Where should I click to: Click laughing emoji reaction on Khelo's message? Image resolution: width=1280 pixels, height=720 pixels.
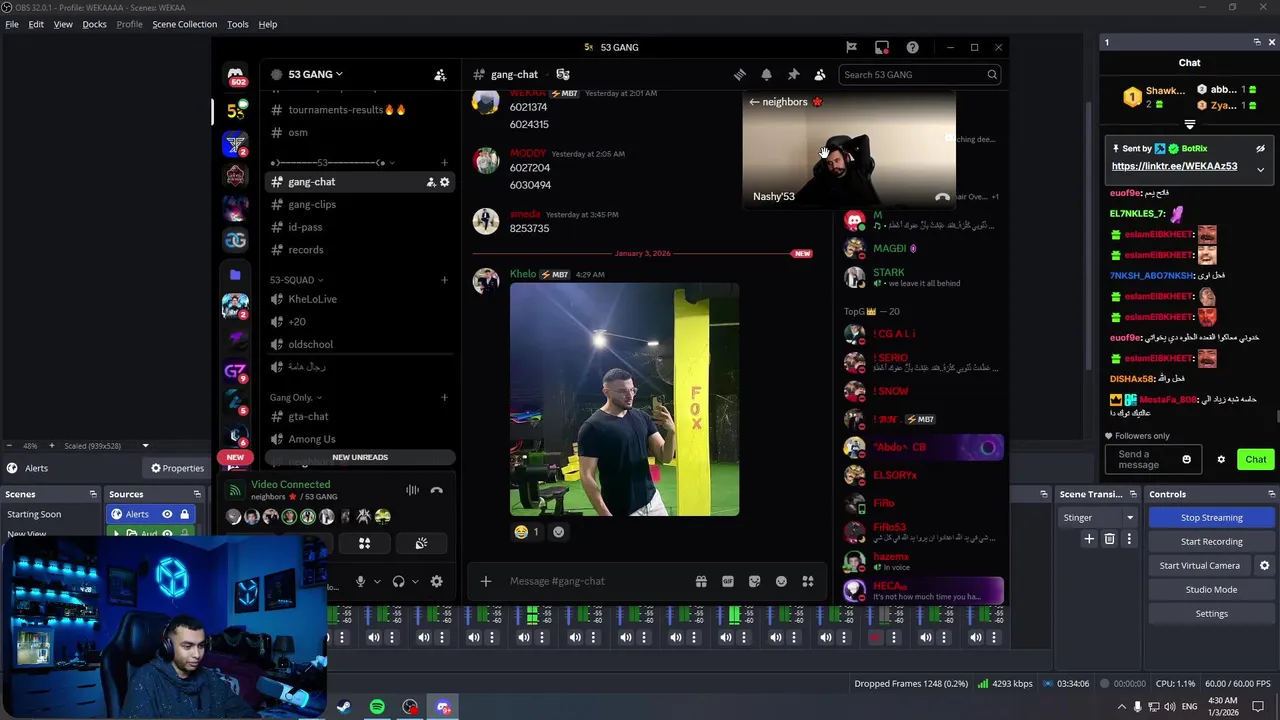point(526,532)
